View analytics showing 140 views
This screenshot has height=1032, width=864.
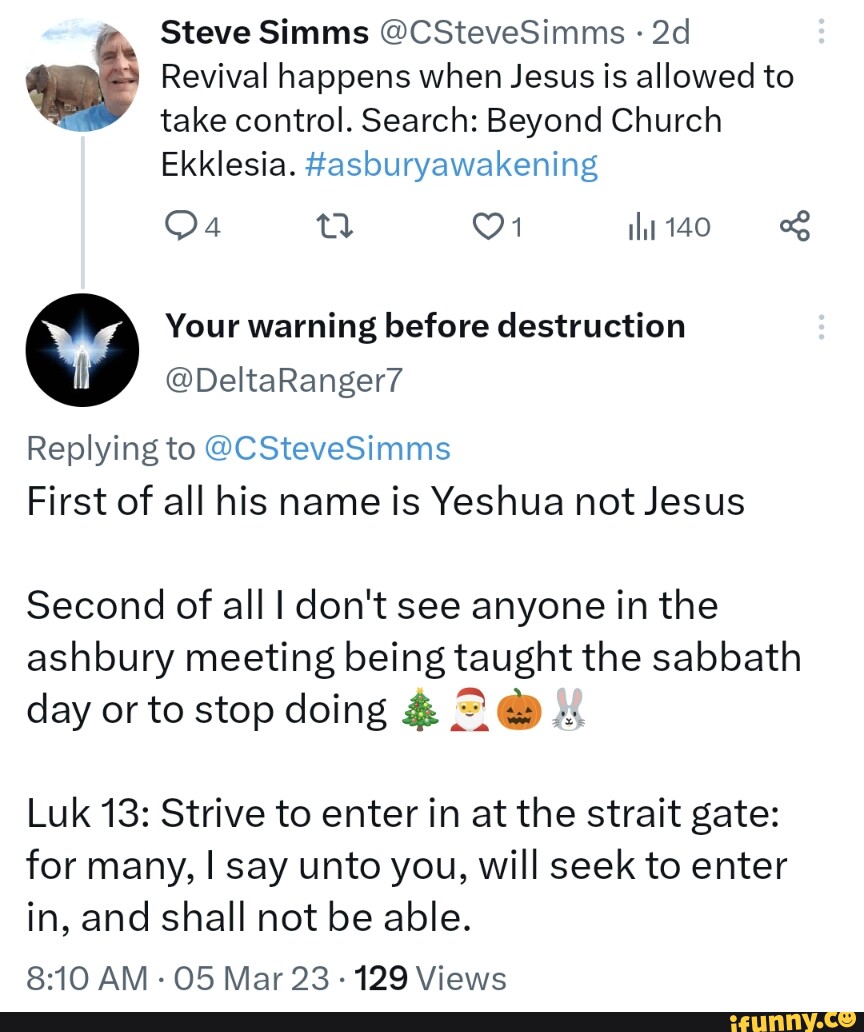click(668, 228)
